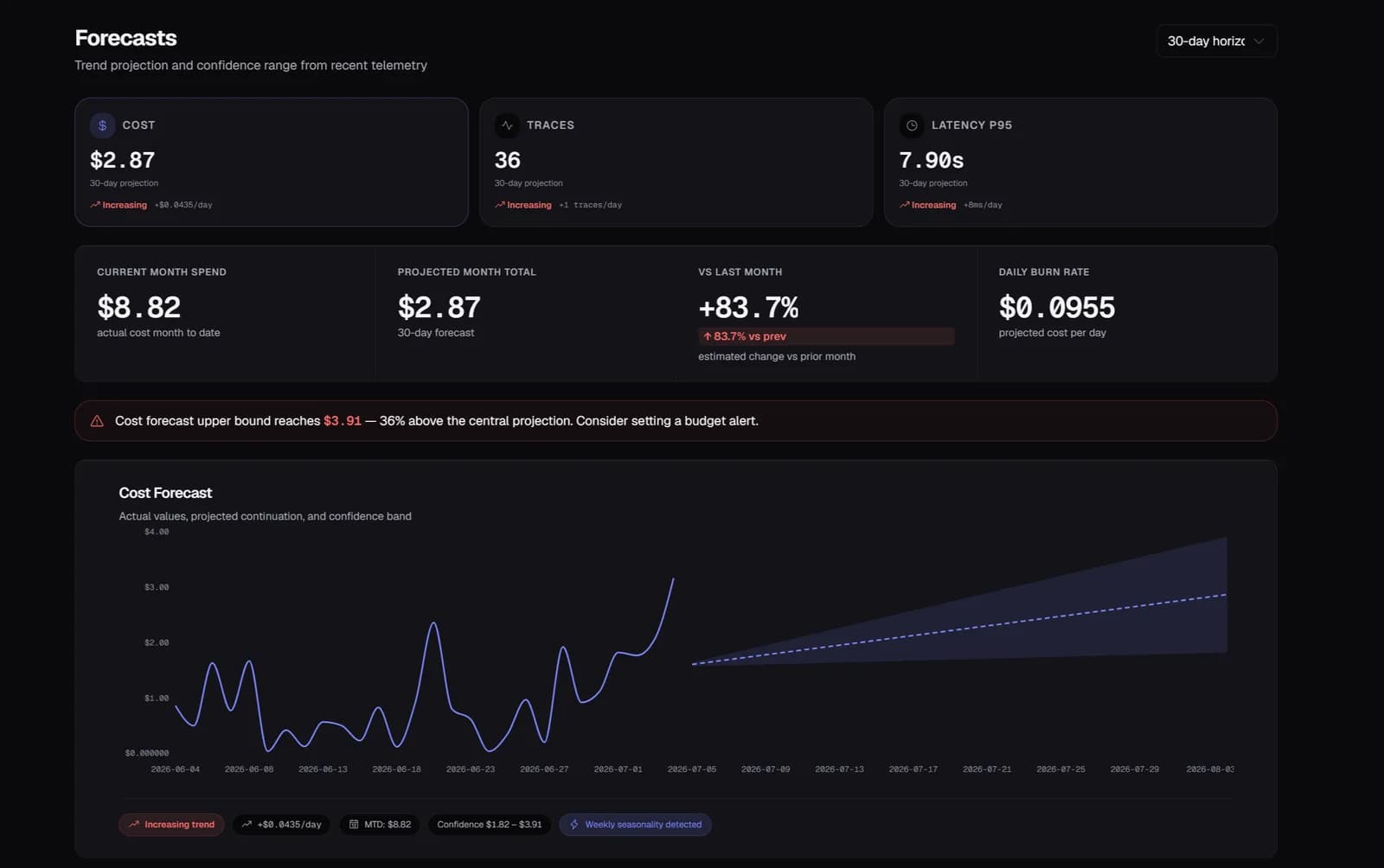Expand horizon selector via chevron arrow
Screen dimensions: 1384x868
(1259, 41)
